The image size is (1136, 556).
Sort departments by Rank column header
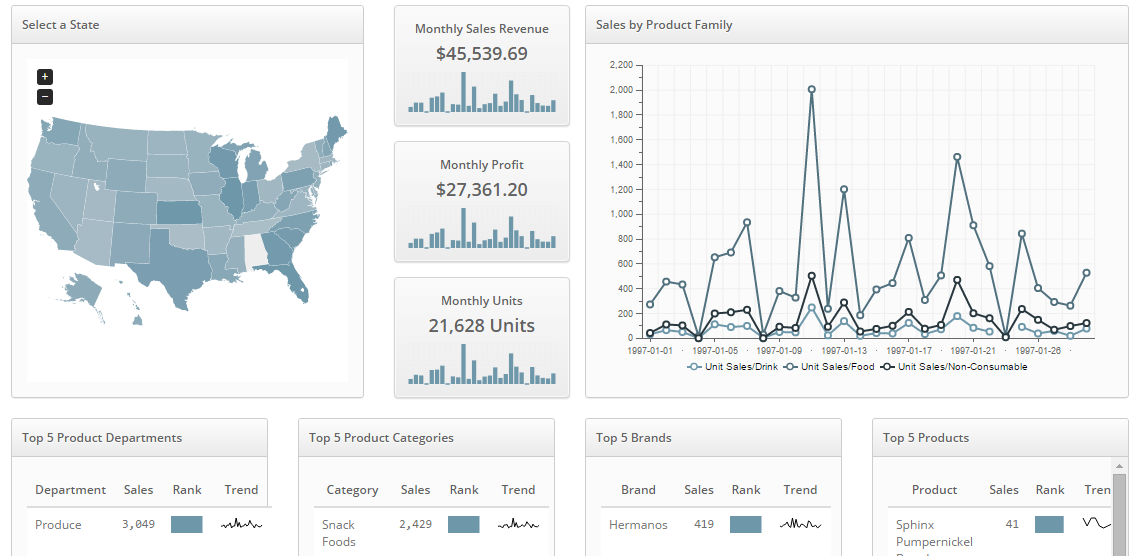coord(187,490)
